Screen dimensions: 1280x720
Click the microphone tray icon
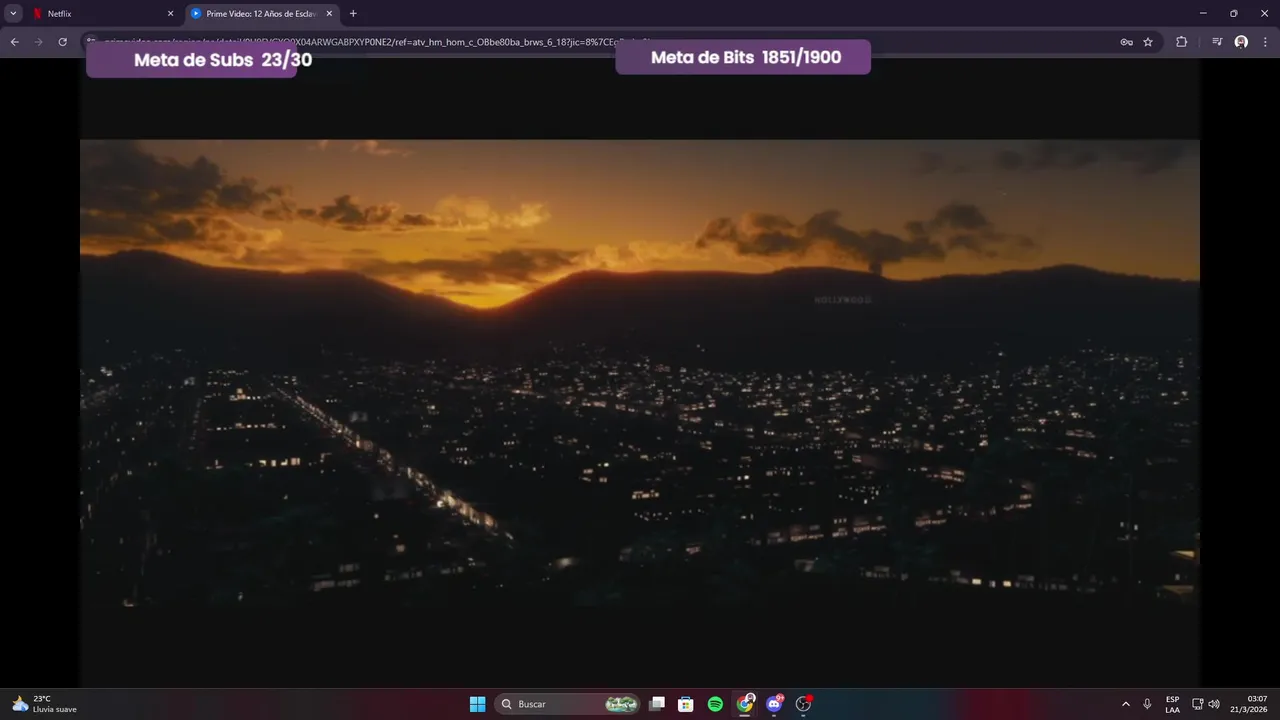tap(1147, 704)
